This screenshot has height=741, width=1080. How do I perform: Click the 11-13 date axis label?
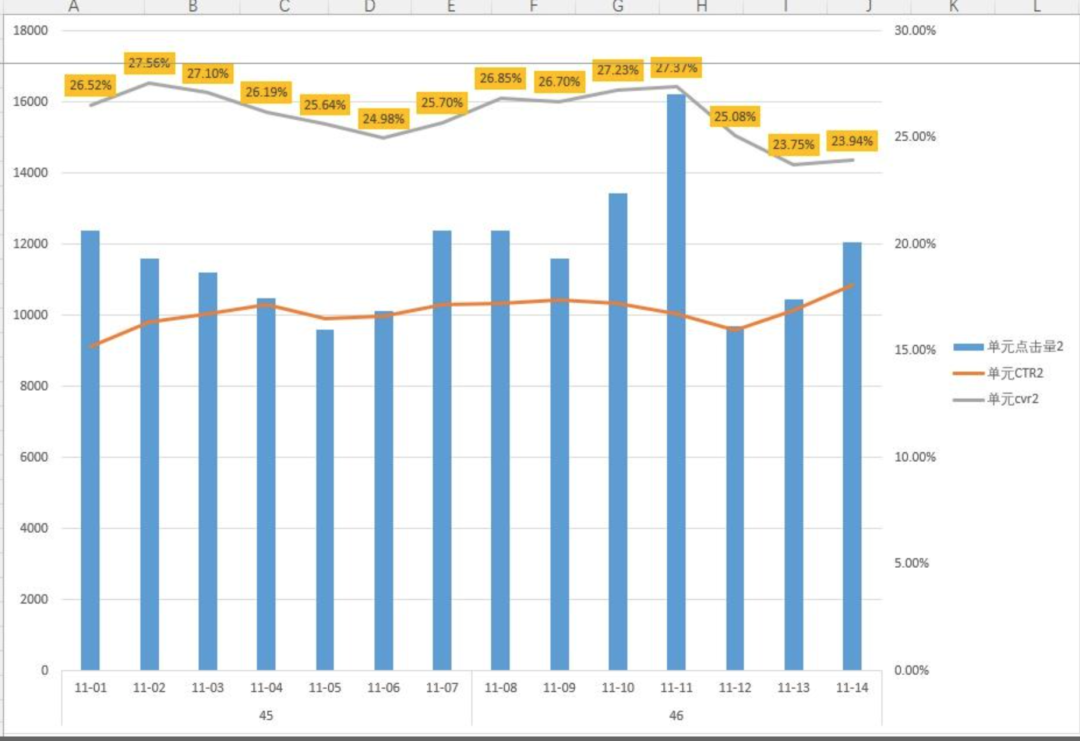[x=793, y=688]
